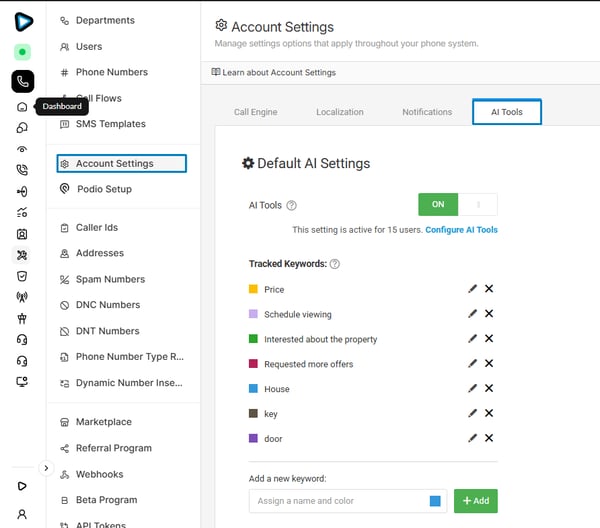600x528 pixels.
Task: Open the Notifications tab
Action: click(x=427, y=112)
